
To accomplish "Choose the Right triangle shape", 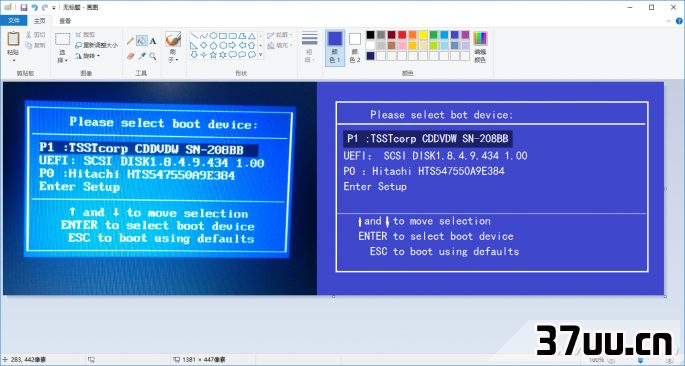I will pos(194,45).
